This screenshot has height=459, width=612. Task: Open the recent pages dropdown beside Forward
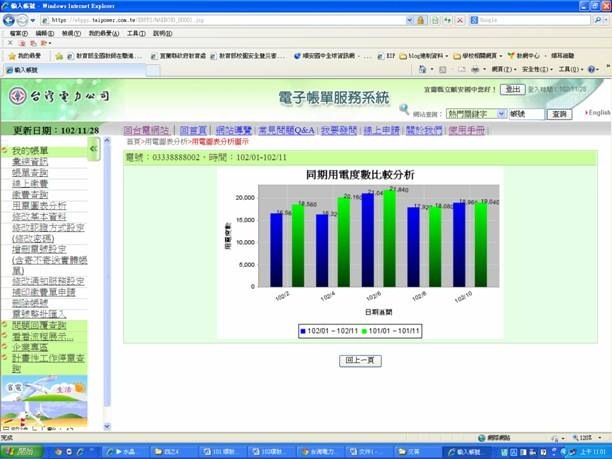(33, 20)
